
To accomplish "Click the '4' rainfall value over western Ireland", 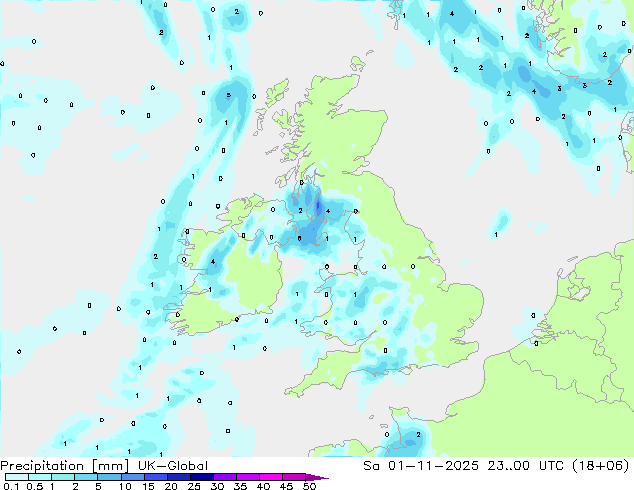I will pyautogui.click(x=213, y=262).
